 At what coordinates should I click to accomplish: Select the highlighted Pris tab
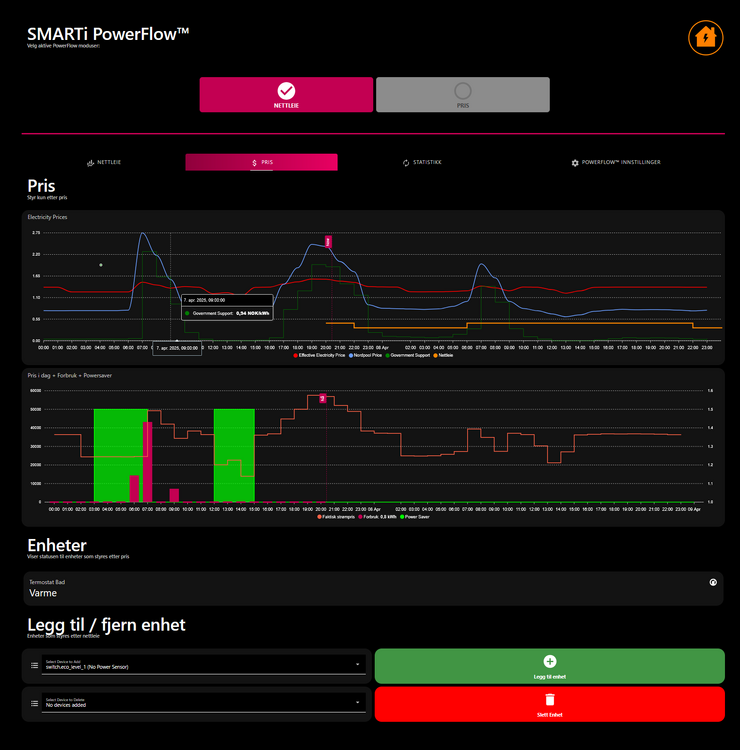pos(261,162)
